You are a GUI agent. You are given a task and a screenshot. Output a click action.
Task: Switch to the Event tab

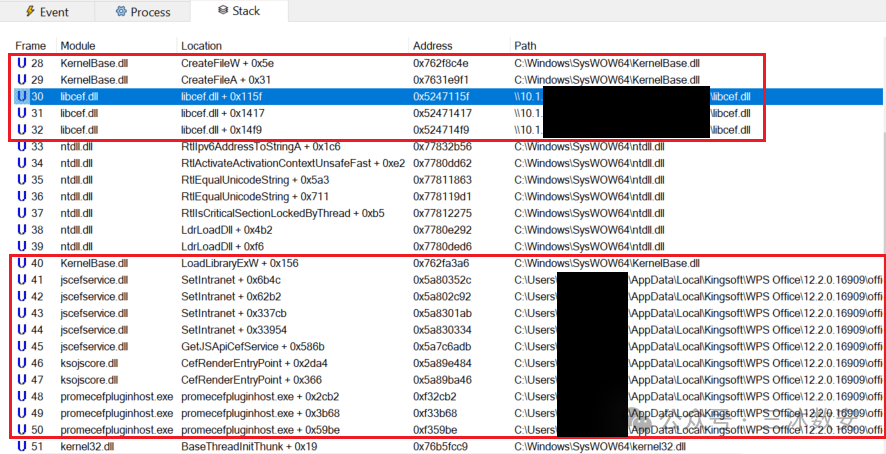[47, 11]
